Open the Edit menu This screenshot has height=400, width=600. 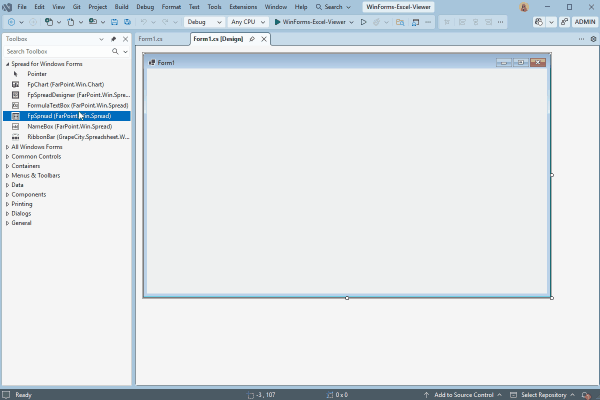coord(39,7)
